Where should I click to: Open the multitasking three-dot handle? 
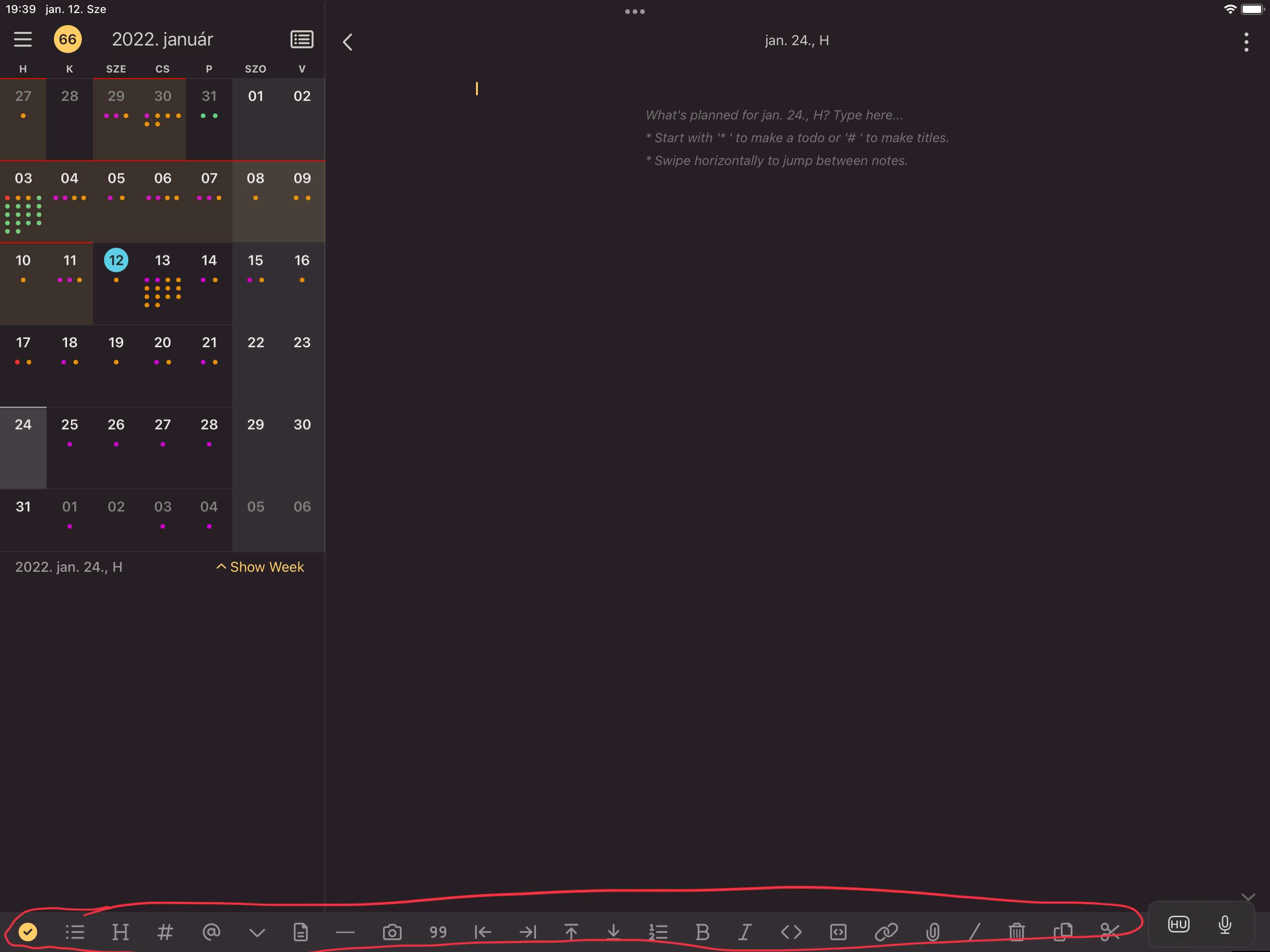click(x=635, y=12)
